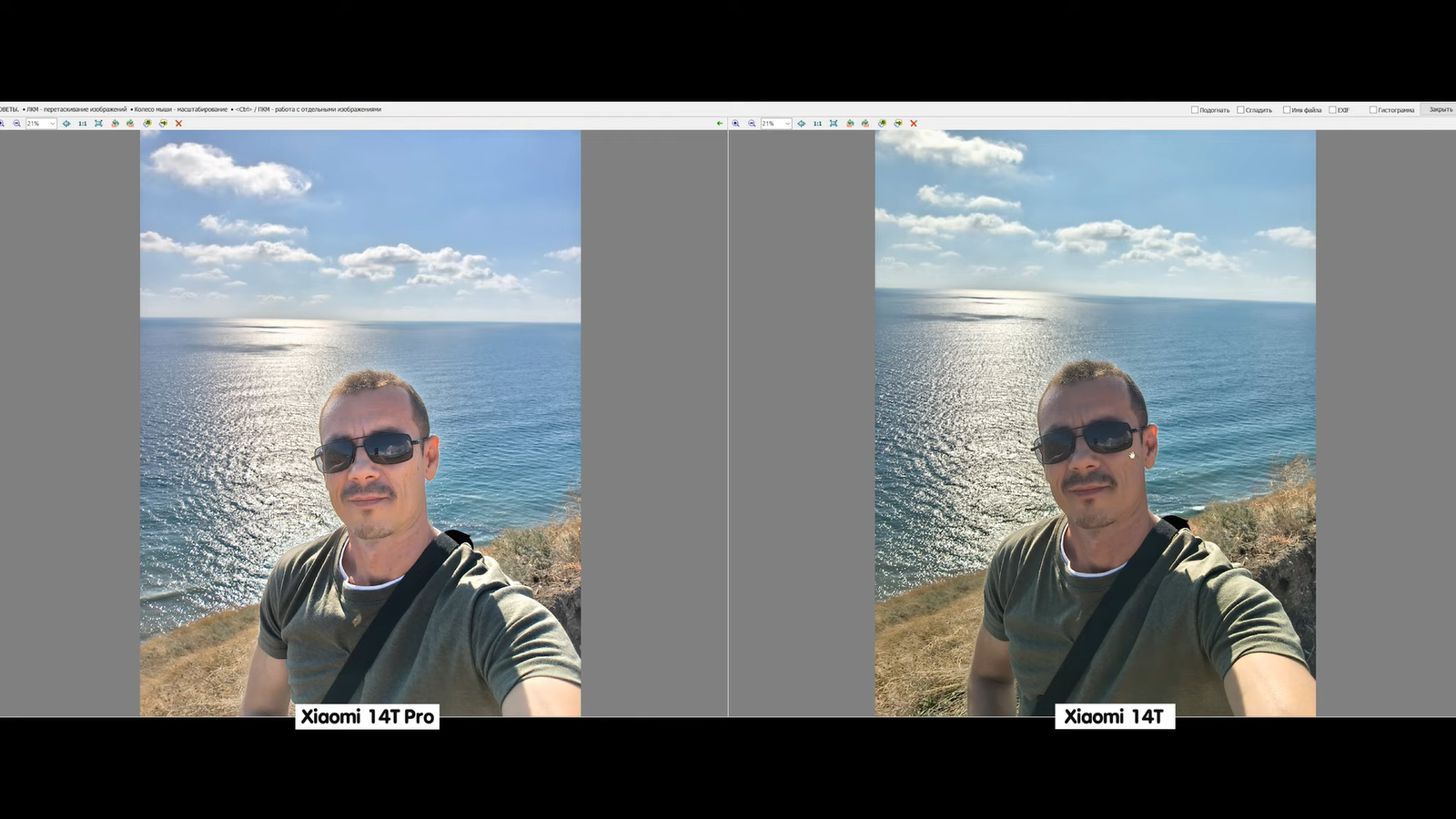
Task: Enable the Сгладить checkbox
Action: tap(1240, 110)
